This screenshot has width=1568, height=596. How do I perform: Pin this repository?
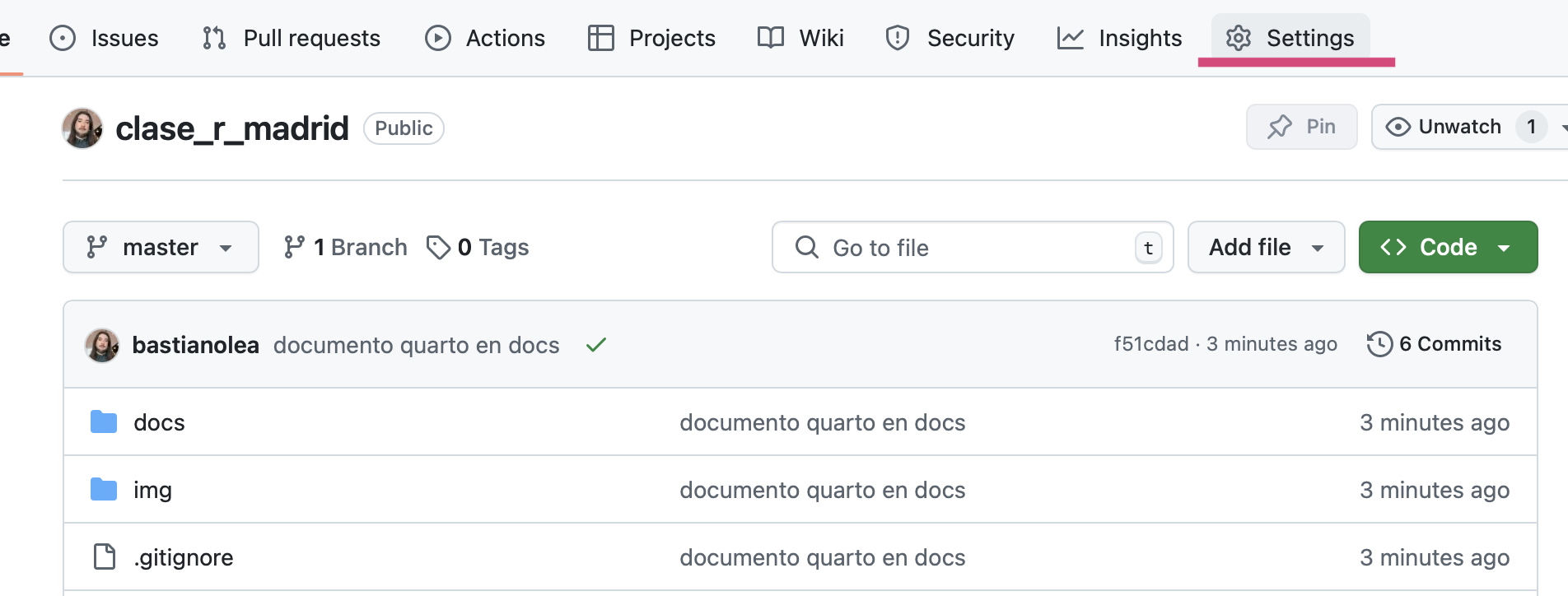1301,127
